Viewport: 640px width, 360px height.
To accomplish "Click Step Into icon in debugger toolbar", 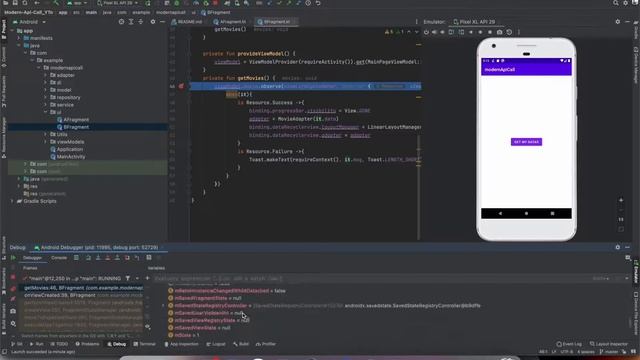I will click(98, 258).
